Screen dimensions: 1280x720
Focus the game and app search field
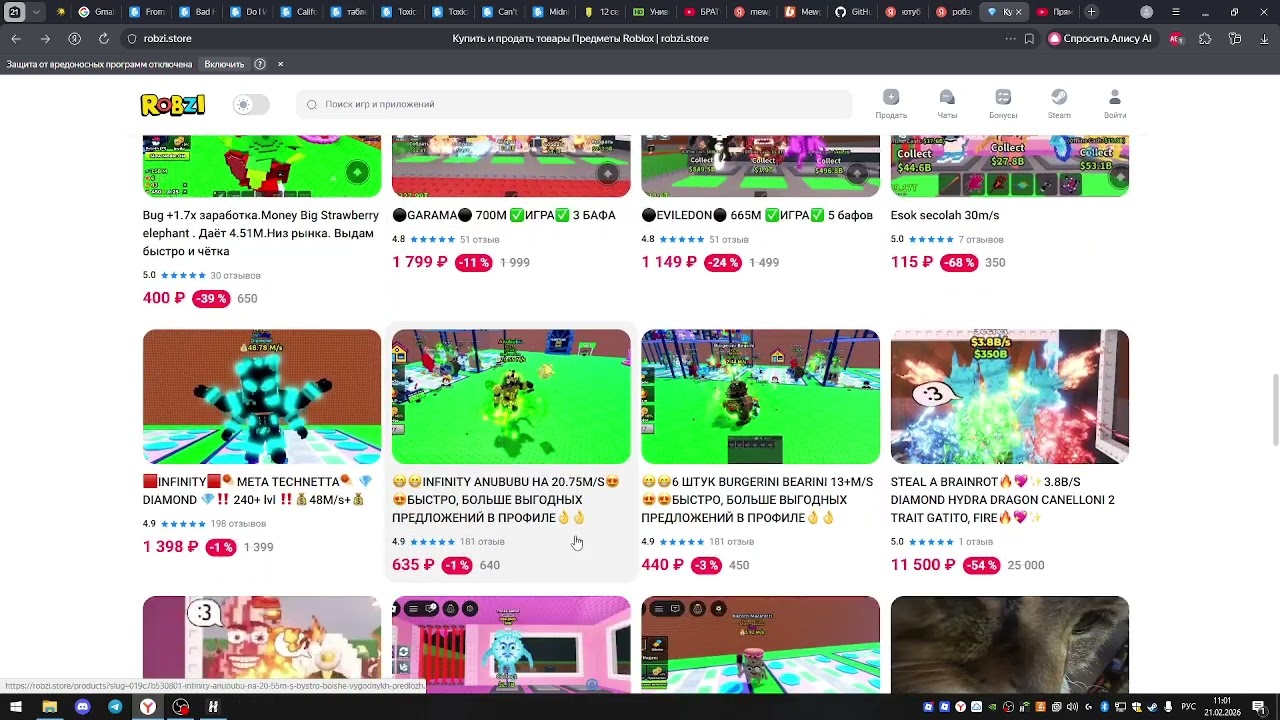click(574, 104)
